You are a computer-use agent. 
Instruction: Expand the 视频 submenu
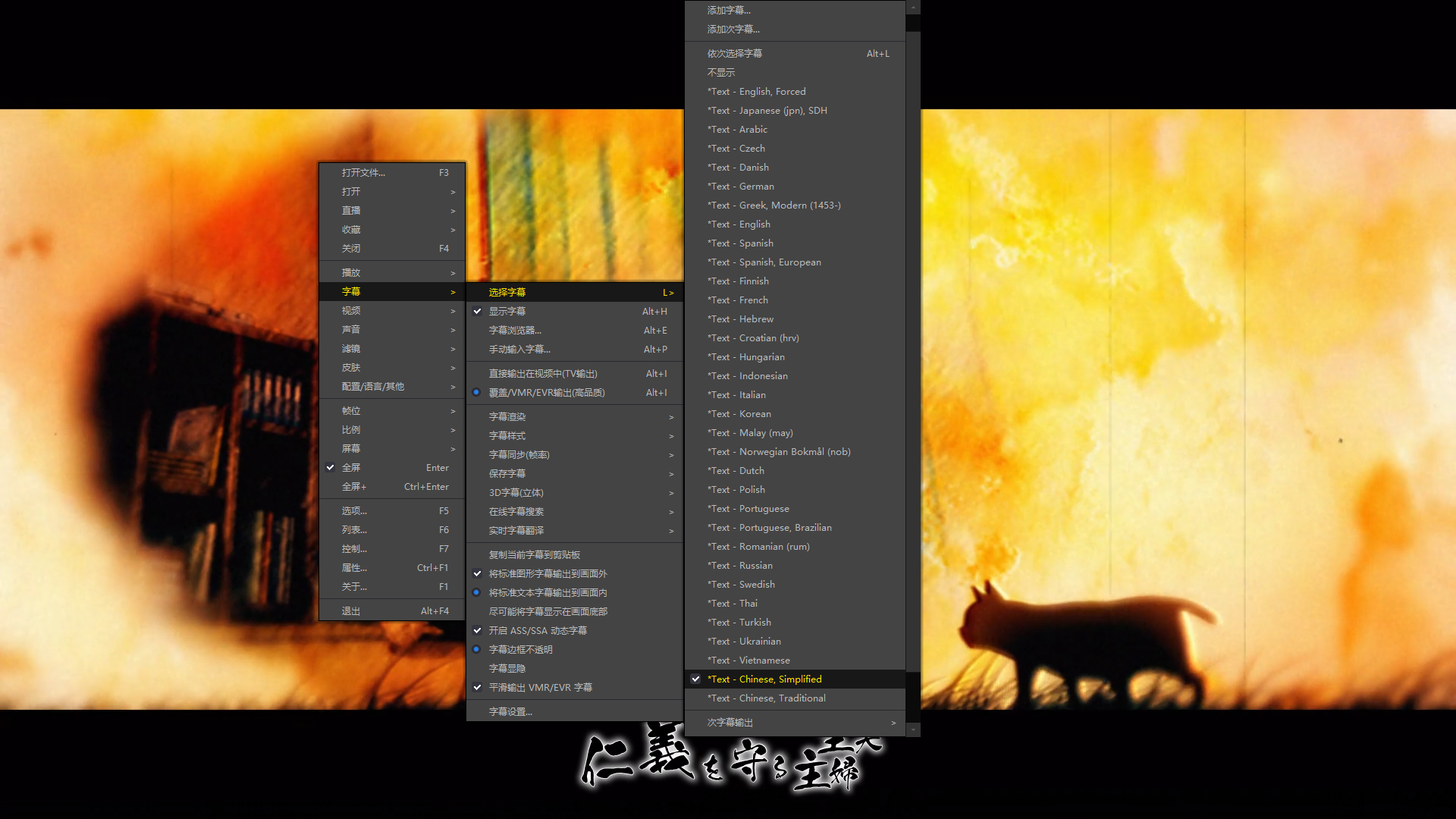pyautogui.click(x=392, y=311)
